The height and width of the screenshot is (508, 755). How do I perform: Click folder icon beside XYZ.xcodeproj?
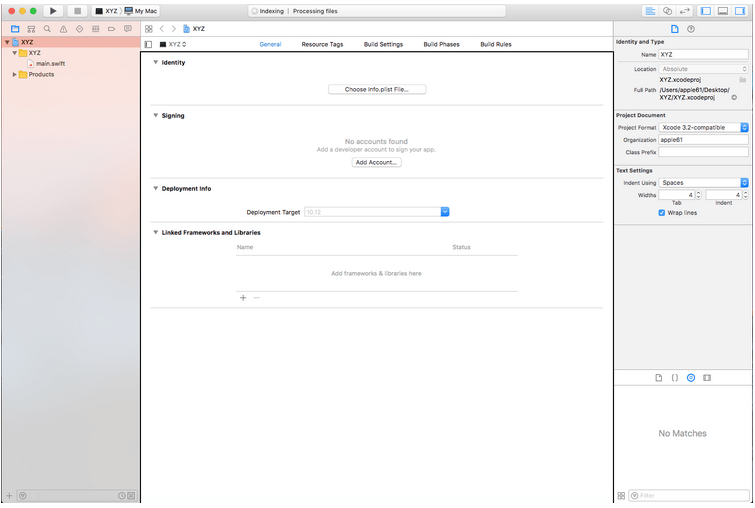click(x=742, y=79)
